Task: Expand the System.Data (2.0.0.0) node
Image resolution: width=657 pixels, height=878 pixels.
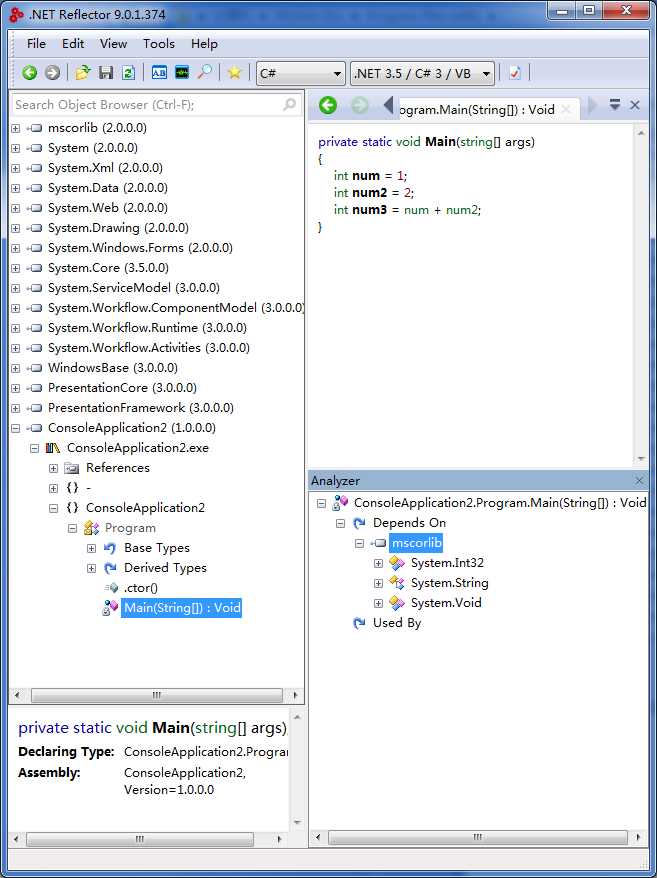Action: [16, 188]
